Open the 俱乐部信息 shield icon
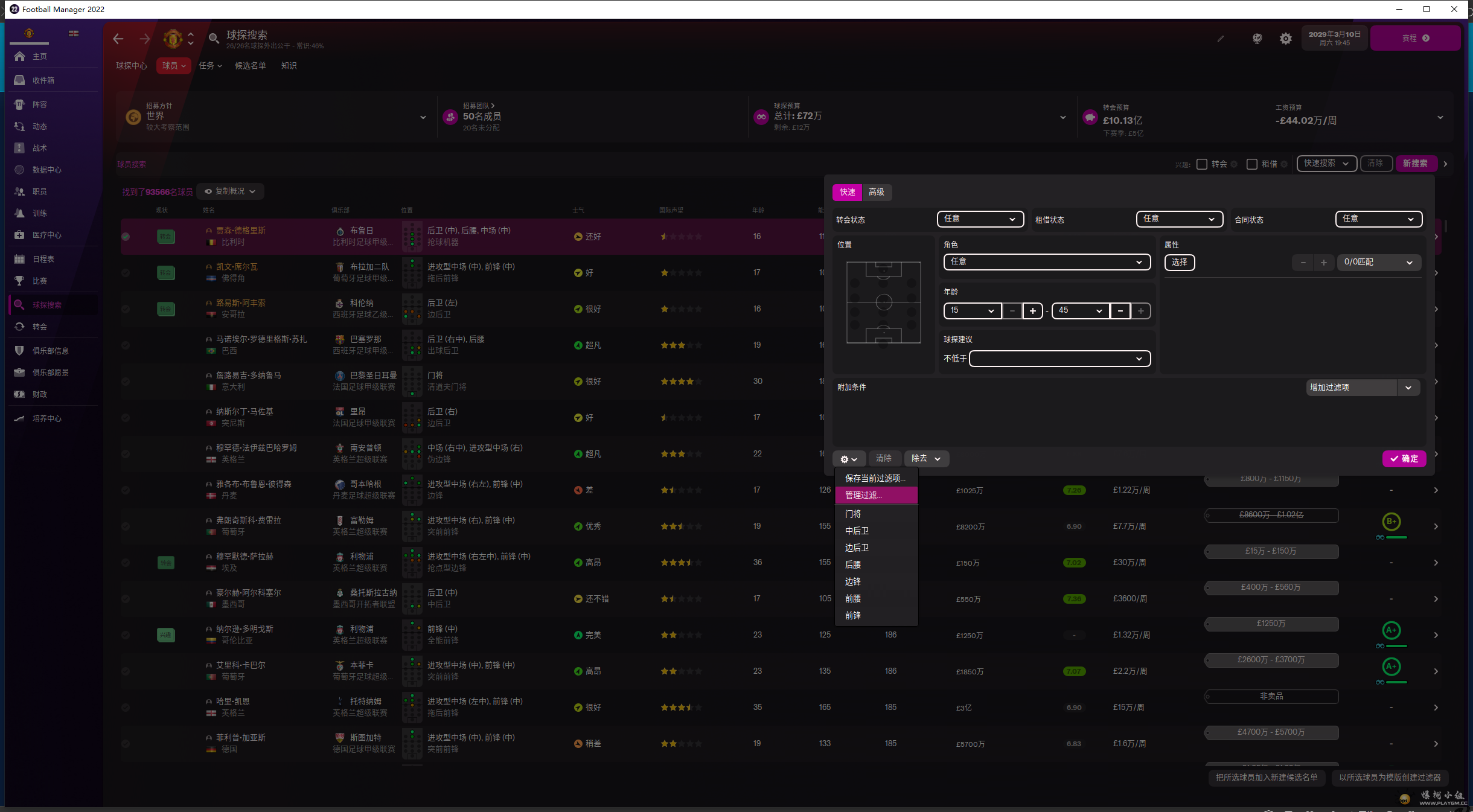Image resolution: width=1473 pixels, height=812 pixels. pos(19,351)
